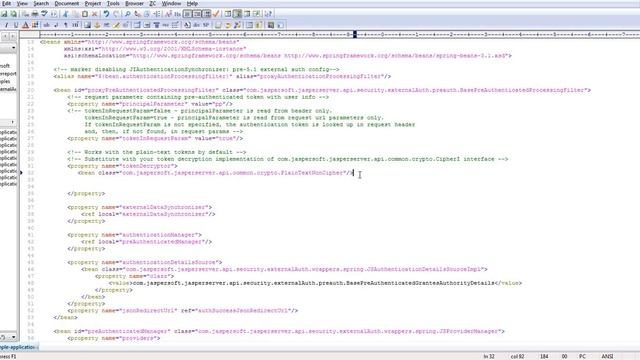This screenshot has width=640, height=360.
Task: Click the 'ANSI' encoding status entry
Action: 607,356
